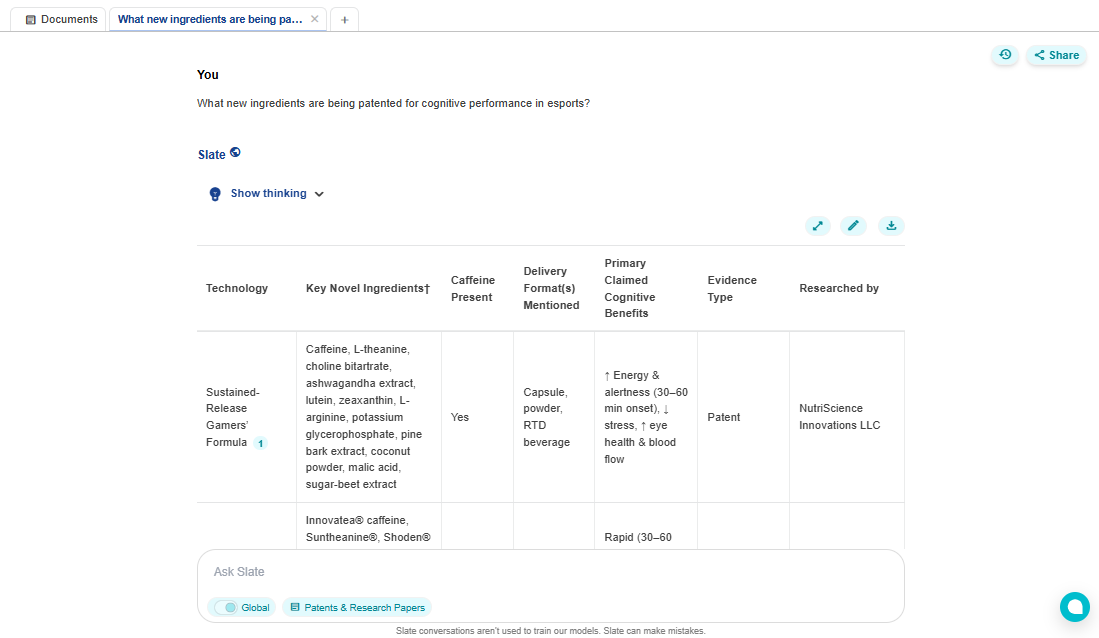Close the current conversation tab

315,19
